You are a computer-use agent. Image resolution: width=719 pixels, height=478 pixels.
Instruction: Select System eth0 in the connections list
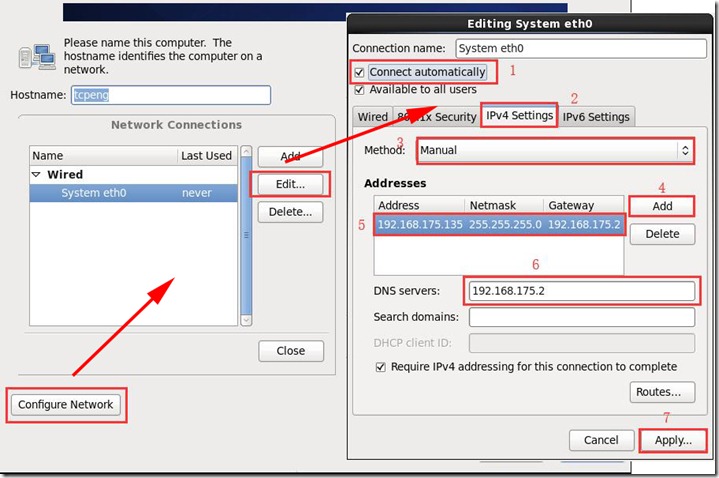tap(93, 193)
